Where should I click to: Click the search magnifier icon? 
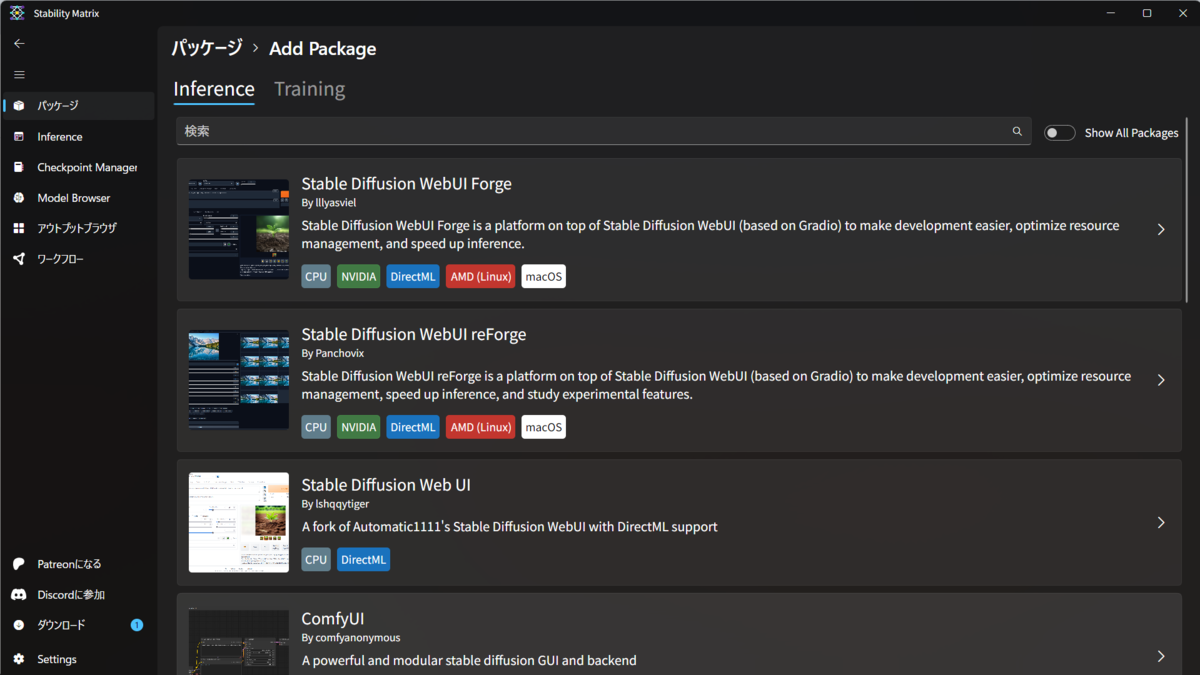tap(1017, 131)
